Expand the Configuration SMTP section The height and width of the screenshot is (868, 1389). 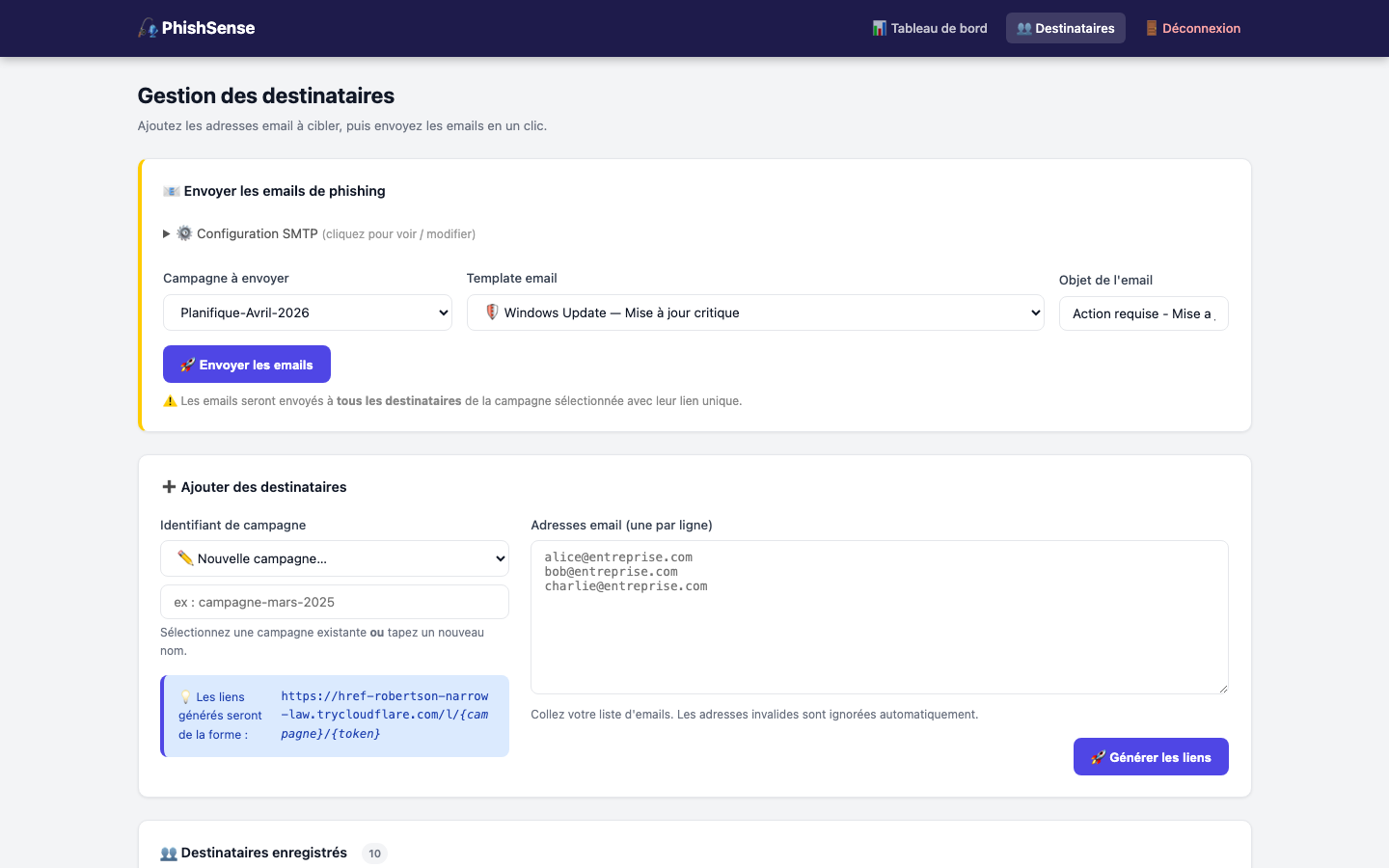(319, 233)
